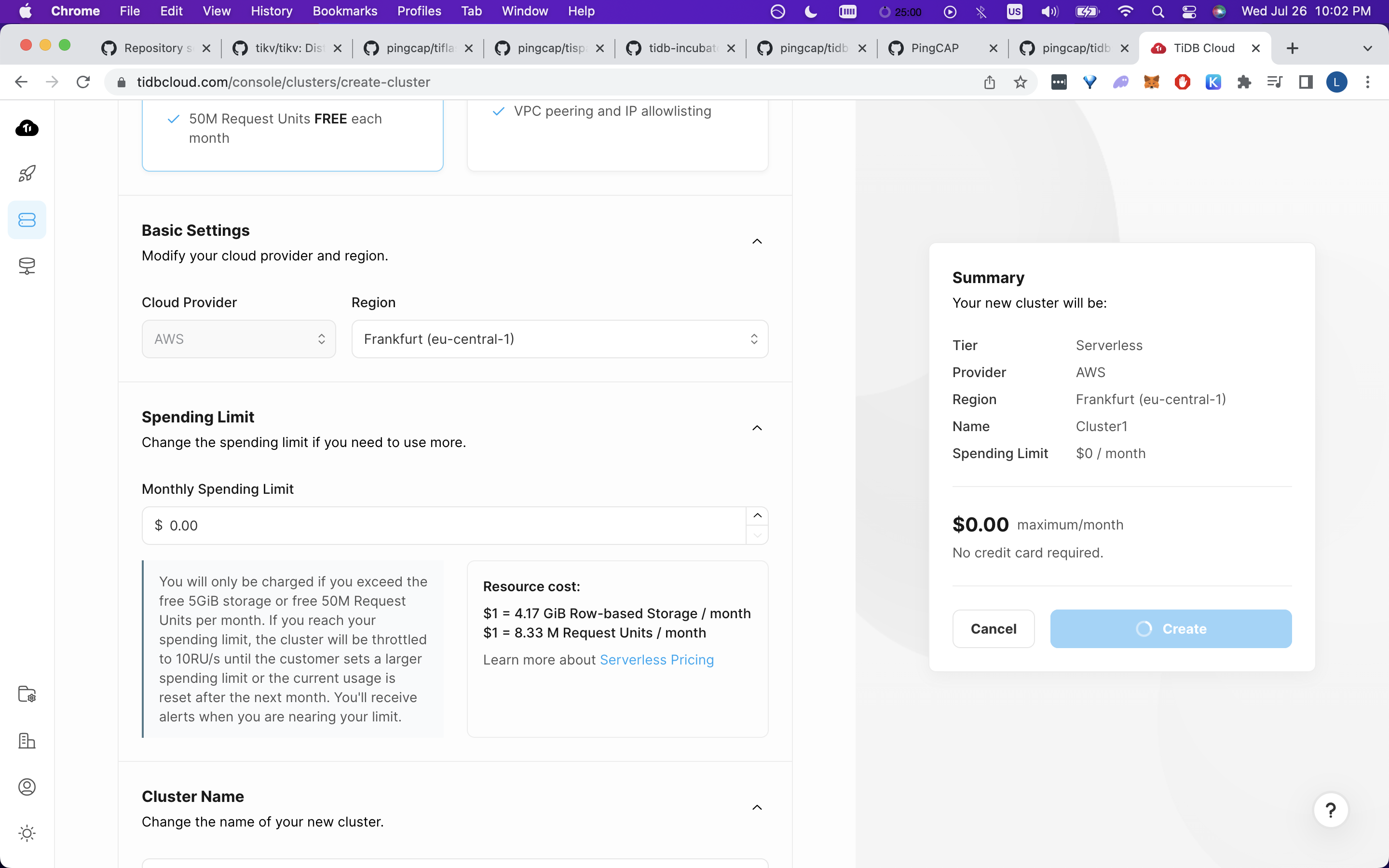This screenshot has height=868, width=1389.
Task: Select the Clusters sidebar icon
Action: click(x=27, y=220)
